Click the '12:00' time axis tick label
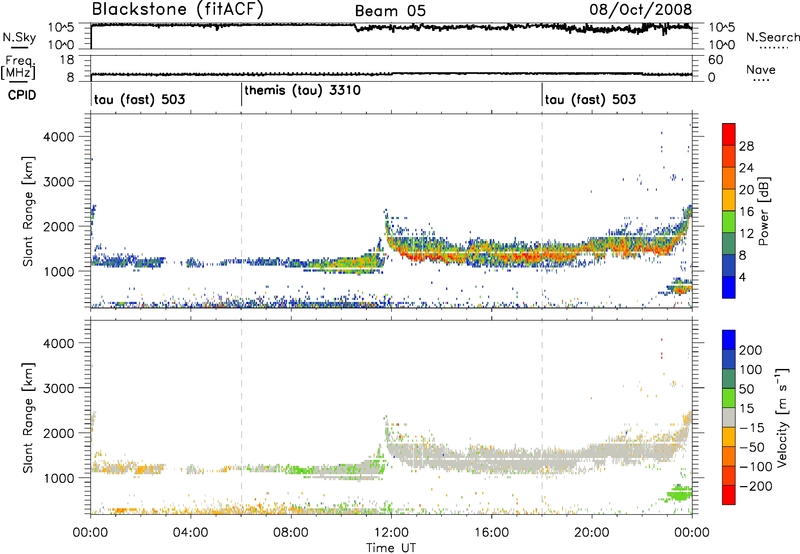The width and height of the screenshot is (800, 554). click(x=391, y=533)
